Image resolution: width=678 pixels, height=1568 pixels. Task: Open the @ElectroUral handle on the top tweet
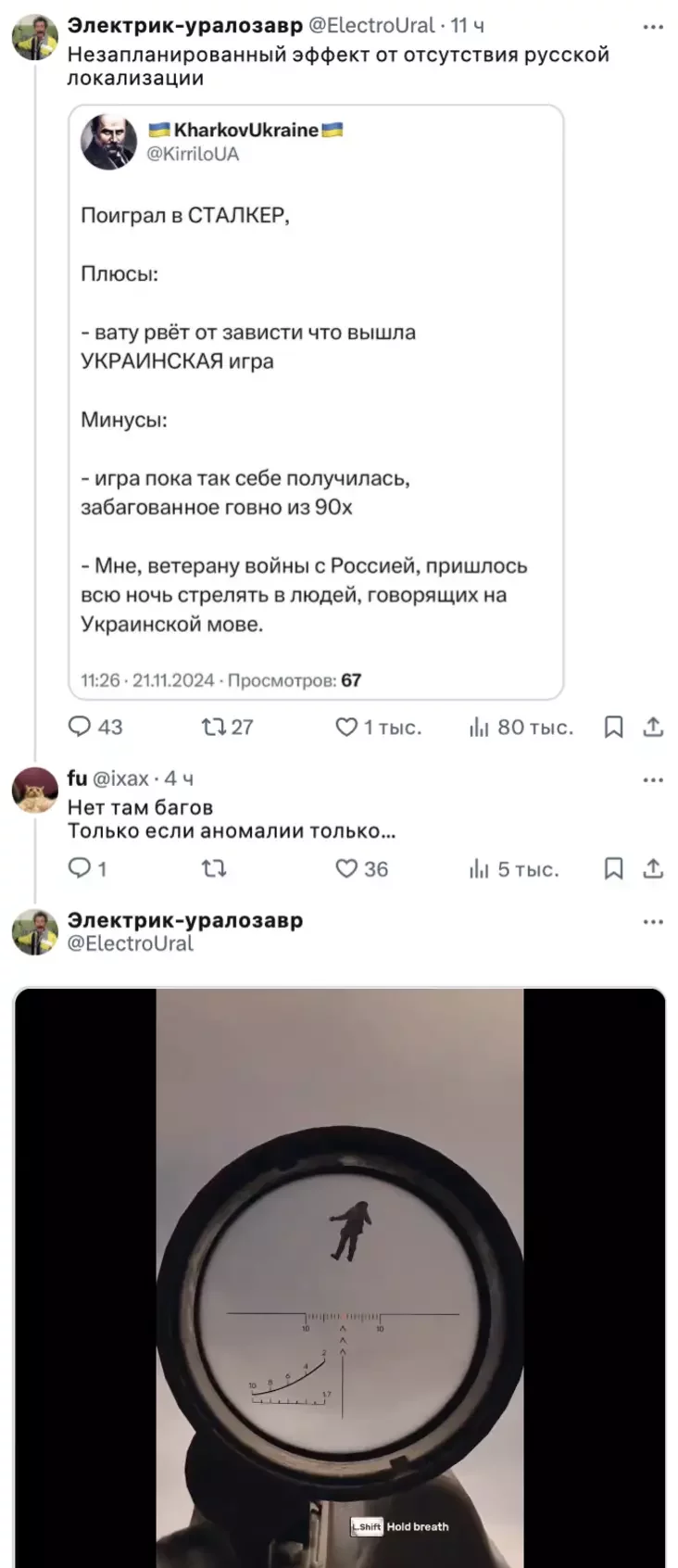(371, 25)
